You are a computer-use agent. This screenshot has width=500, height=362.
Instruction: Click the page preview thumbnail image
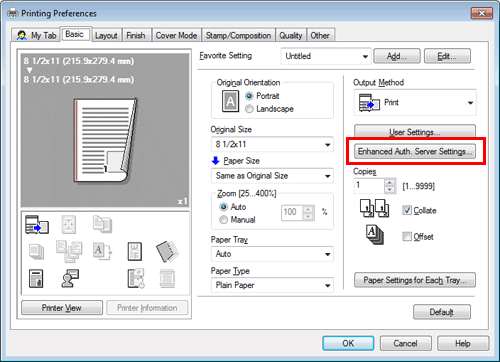pyautogui.click(x=105, y=140)
